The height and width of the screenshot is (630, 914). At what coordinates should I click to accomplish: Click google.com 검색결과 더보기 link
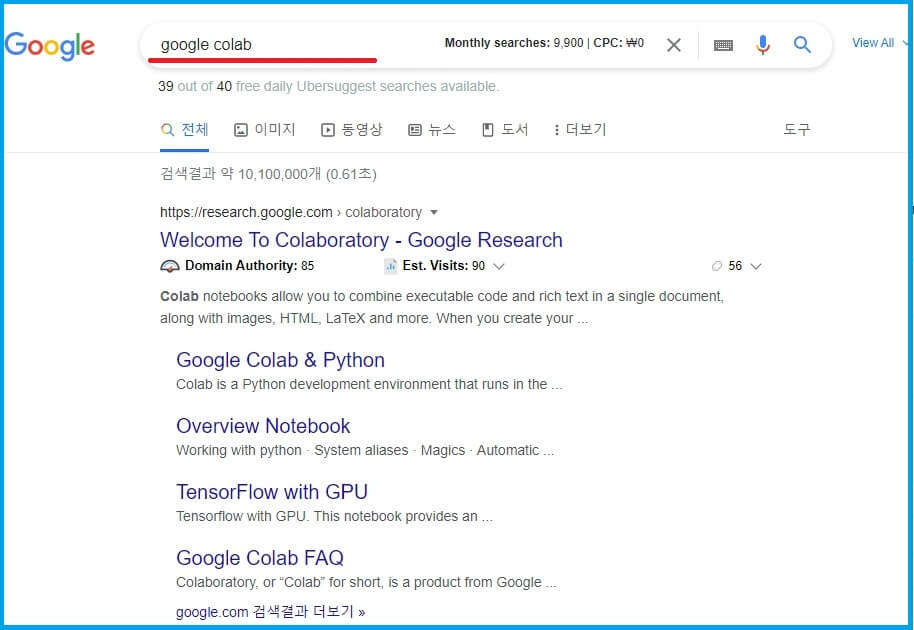(x=270, y=612)
